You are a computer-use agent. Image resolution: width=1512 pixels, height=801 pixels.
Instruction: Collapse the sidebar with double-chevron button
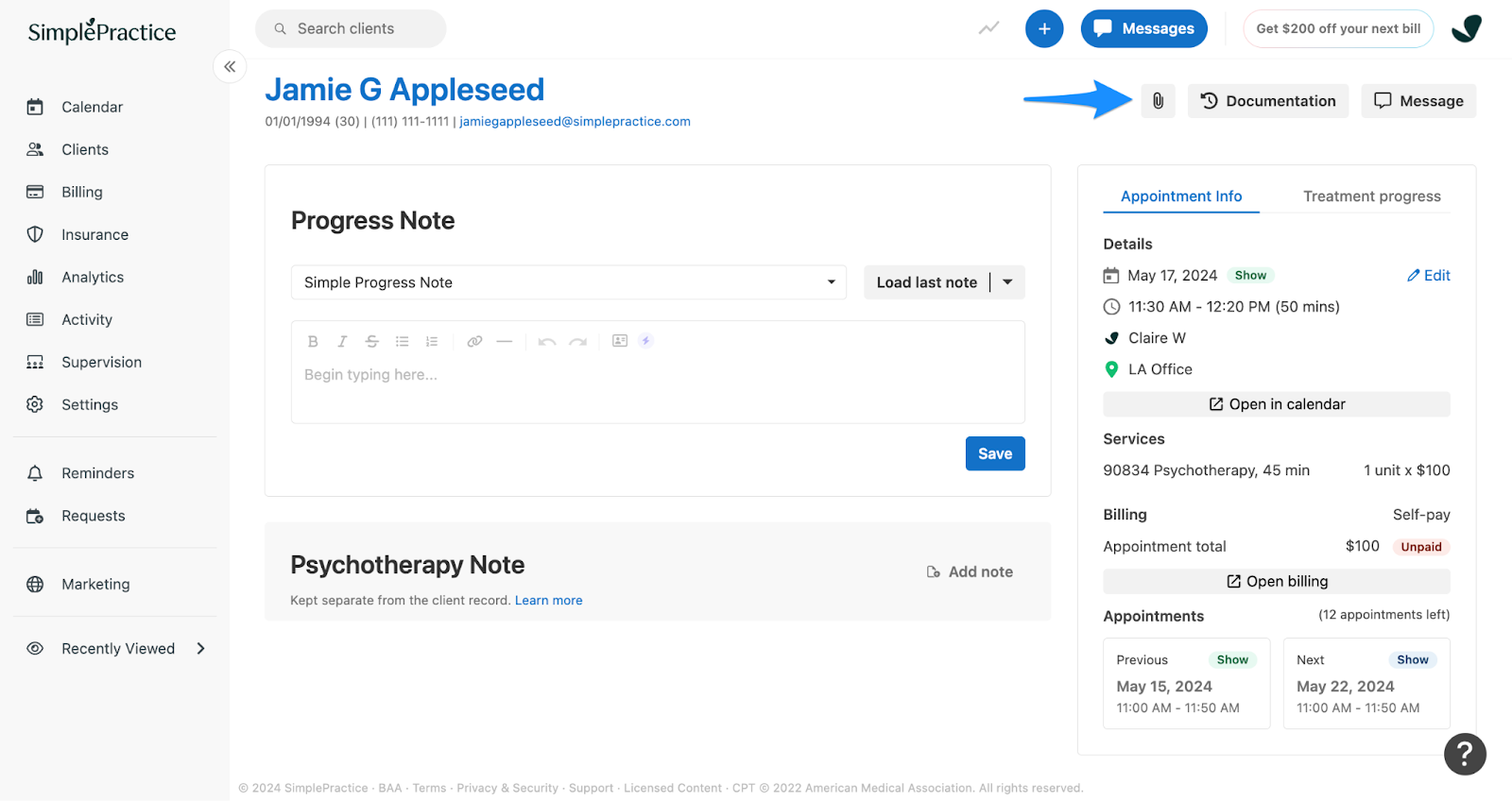(x=230, y=67)
